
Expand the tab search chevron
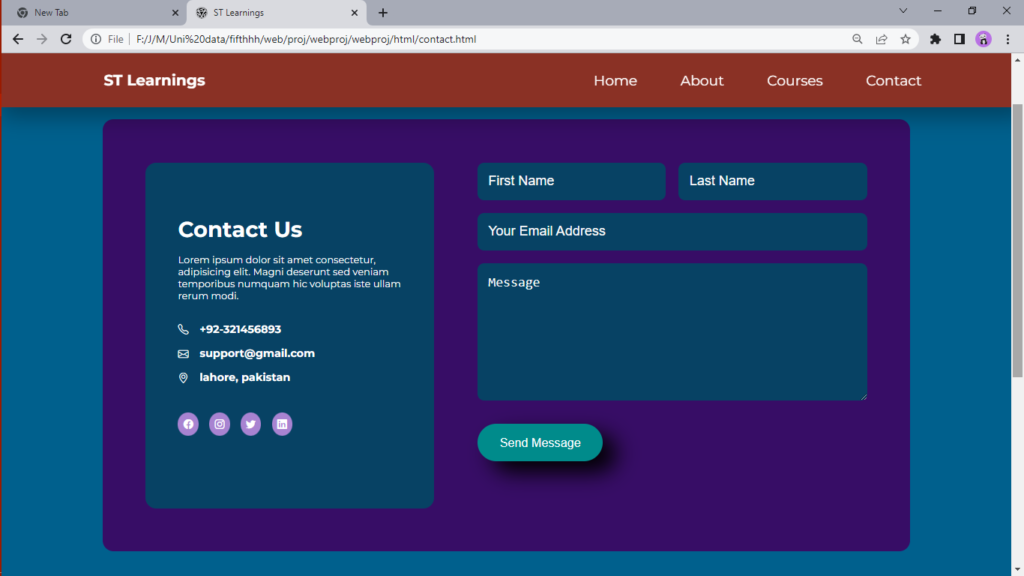(x=903, y=11)
